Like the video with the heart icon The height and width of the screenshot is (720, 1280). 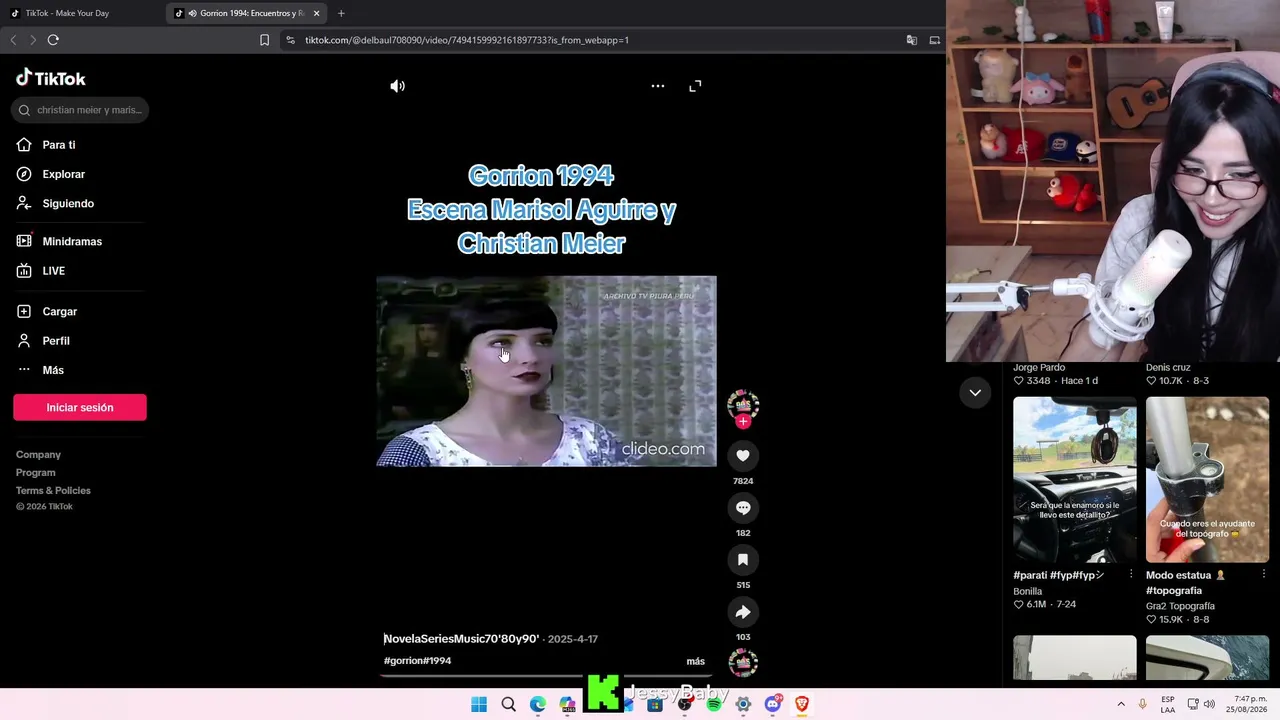[743, 456]
